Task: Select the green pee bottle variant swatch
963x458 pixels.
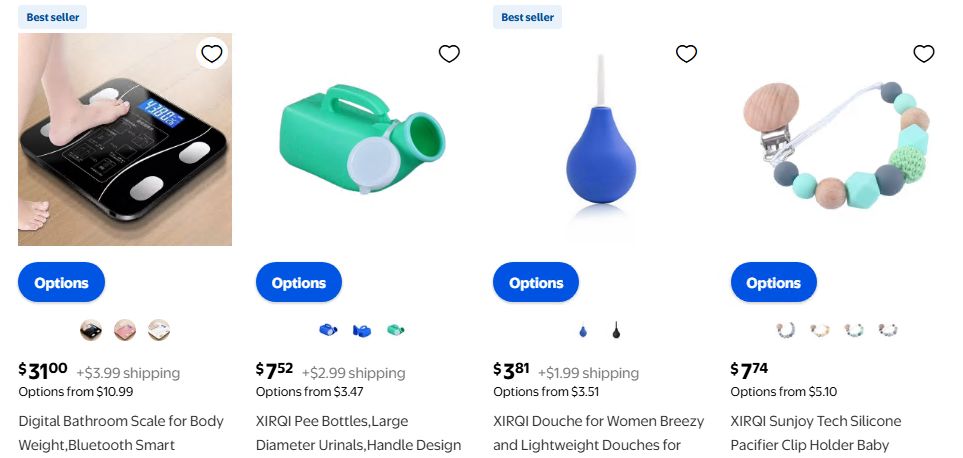Action: (x=396, y=330)
